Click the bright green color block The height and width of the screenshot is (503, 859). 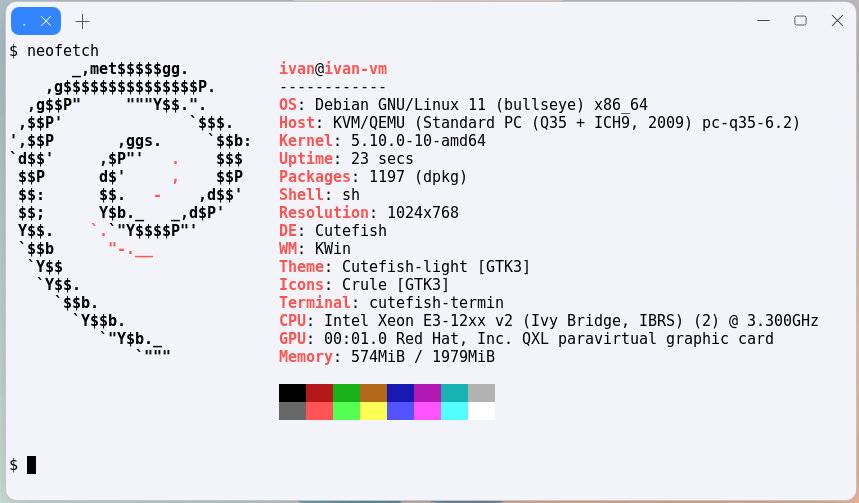tap(346, 411)
